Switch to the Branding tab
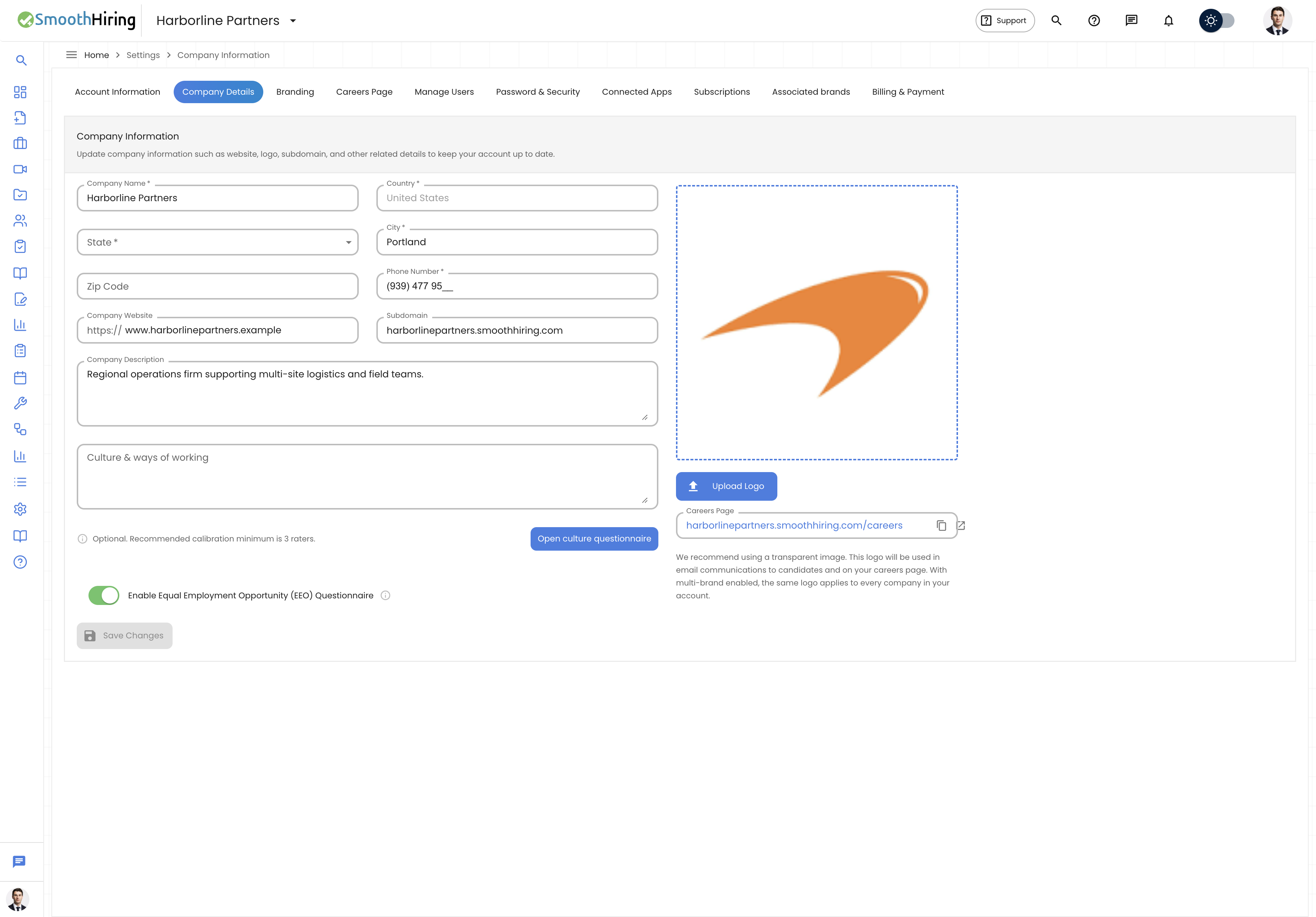The height and width of the screenshot is (917, 1316). pos(295,92)
